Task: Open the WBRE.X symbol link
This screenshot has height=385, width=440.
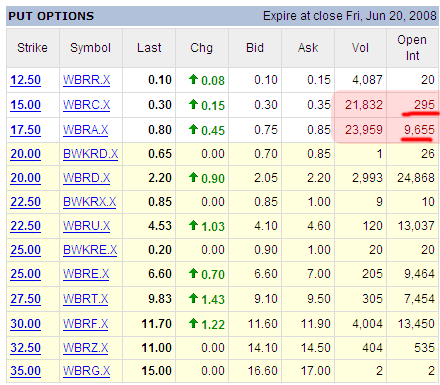Action: pyautogui.click(x=86, y=274)
